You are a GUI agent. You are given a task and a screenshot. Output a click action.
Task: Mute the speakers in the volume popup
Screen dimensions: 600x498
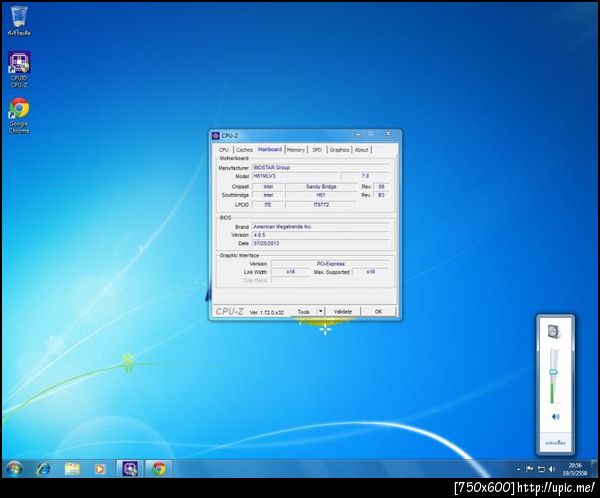click(555, 416)
